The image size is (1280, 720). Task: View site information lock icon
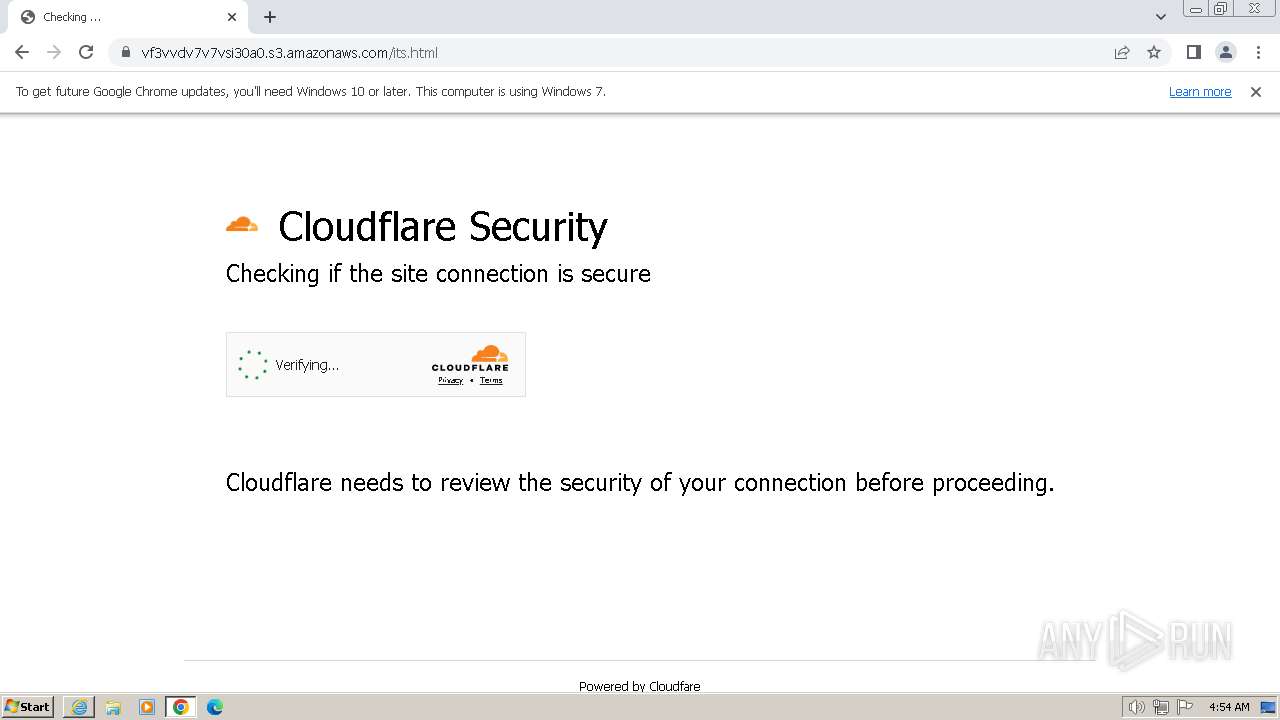125,52
